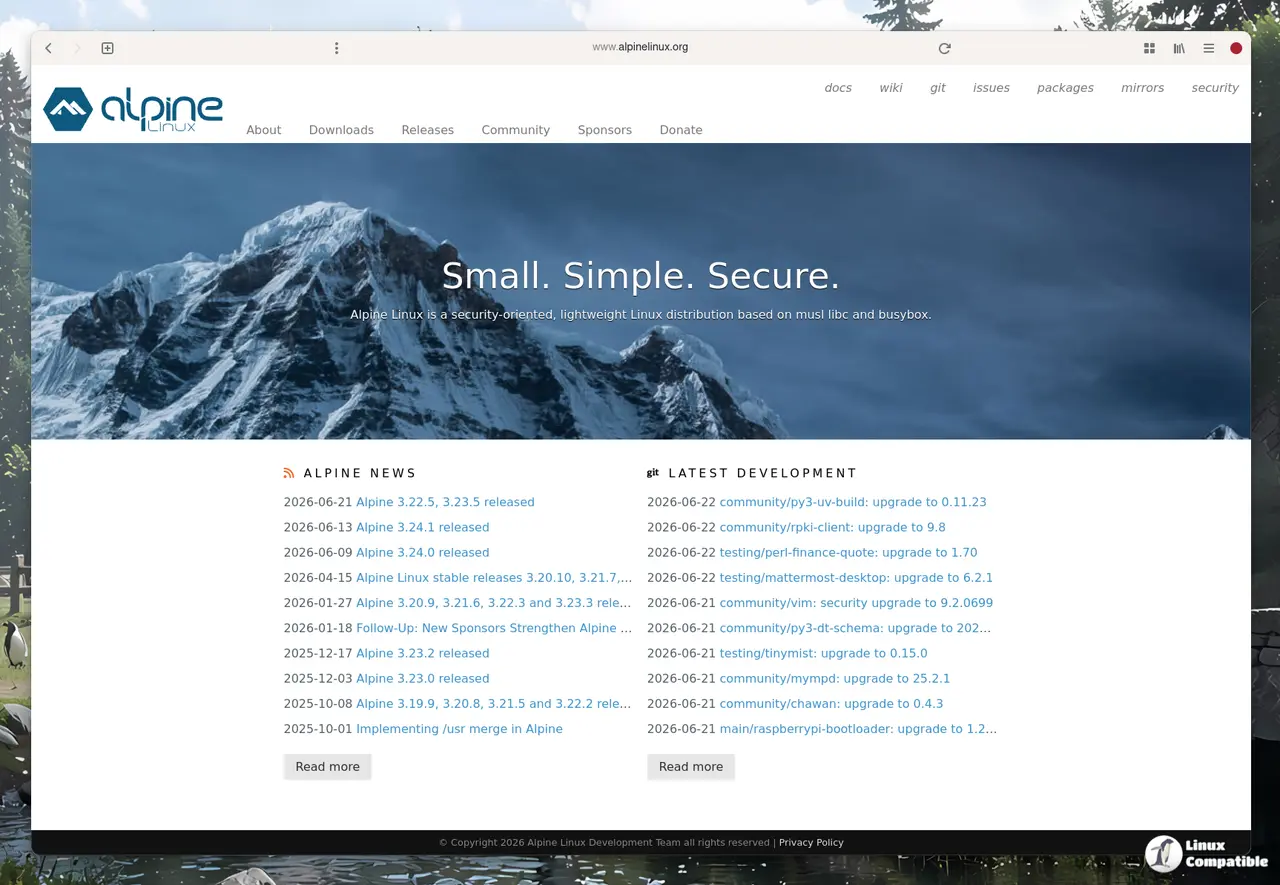Open the vertical three-dot page menu
The image size is (1280, 885).
point(336,48)
